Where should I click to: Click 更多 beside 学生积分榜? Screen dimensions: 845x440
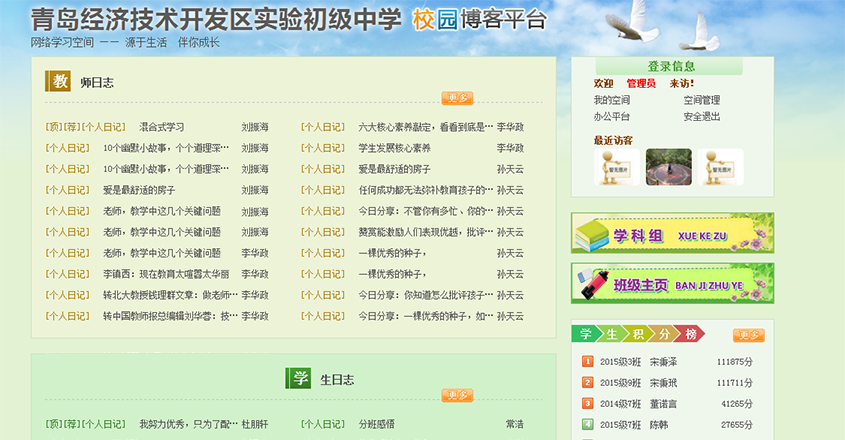[749, 335]
